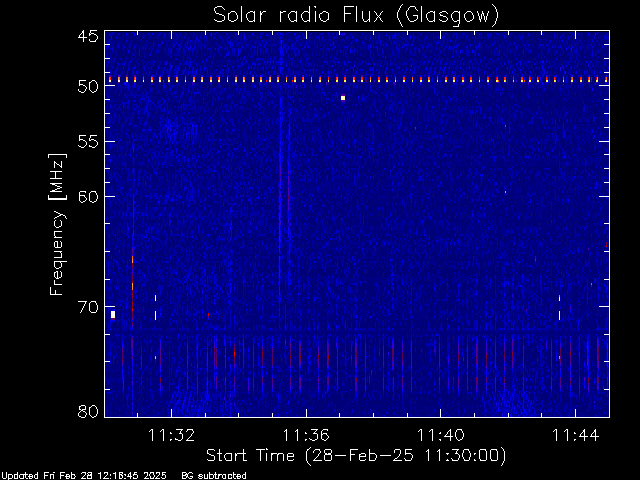Click the 'Updated Fri Feb 28 12:16:45 2025' text
This screenshot has height=480, width=640.
[84, 476]
